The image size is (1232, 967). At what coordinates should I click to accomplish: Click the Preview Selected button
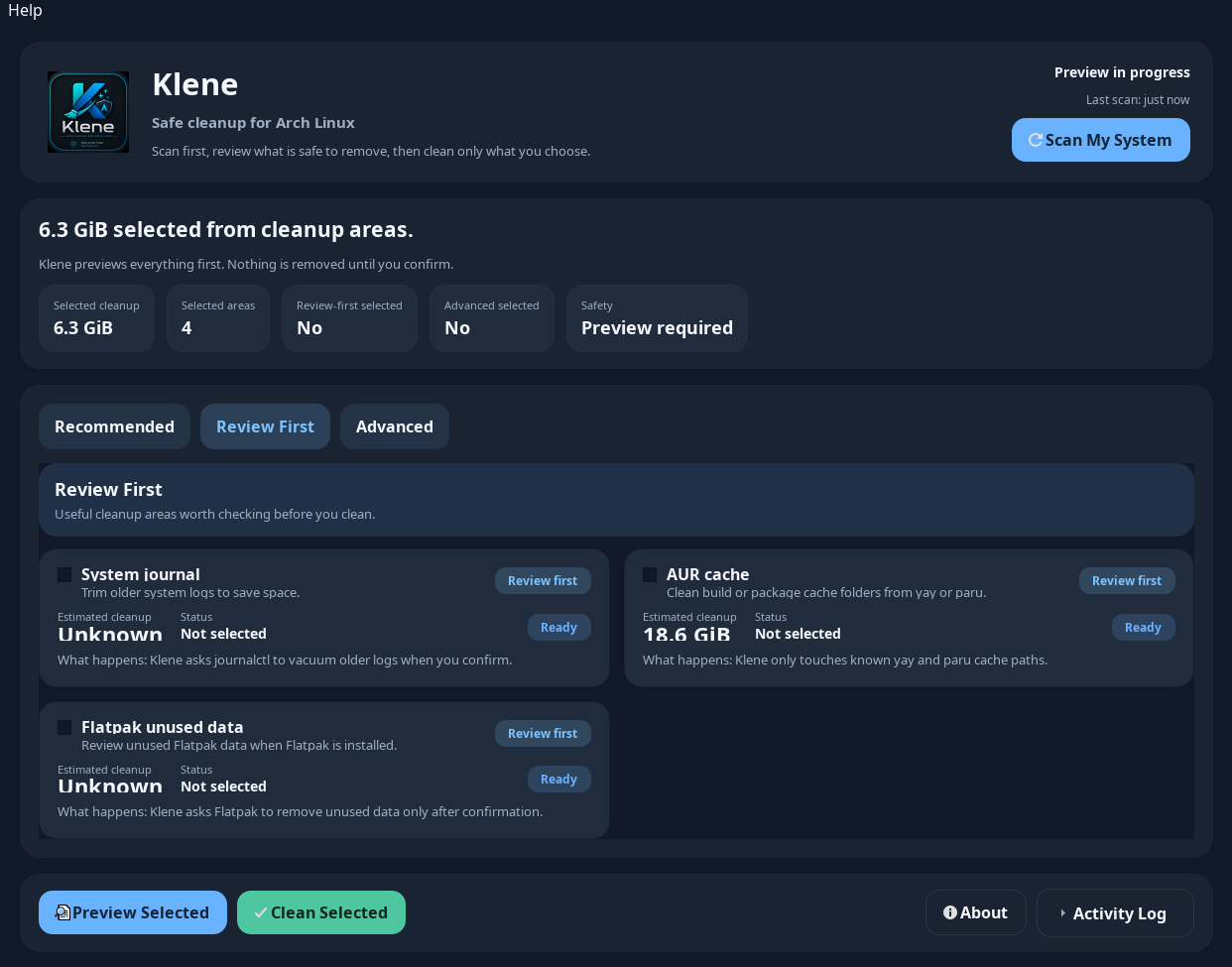[133, 912]
